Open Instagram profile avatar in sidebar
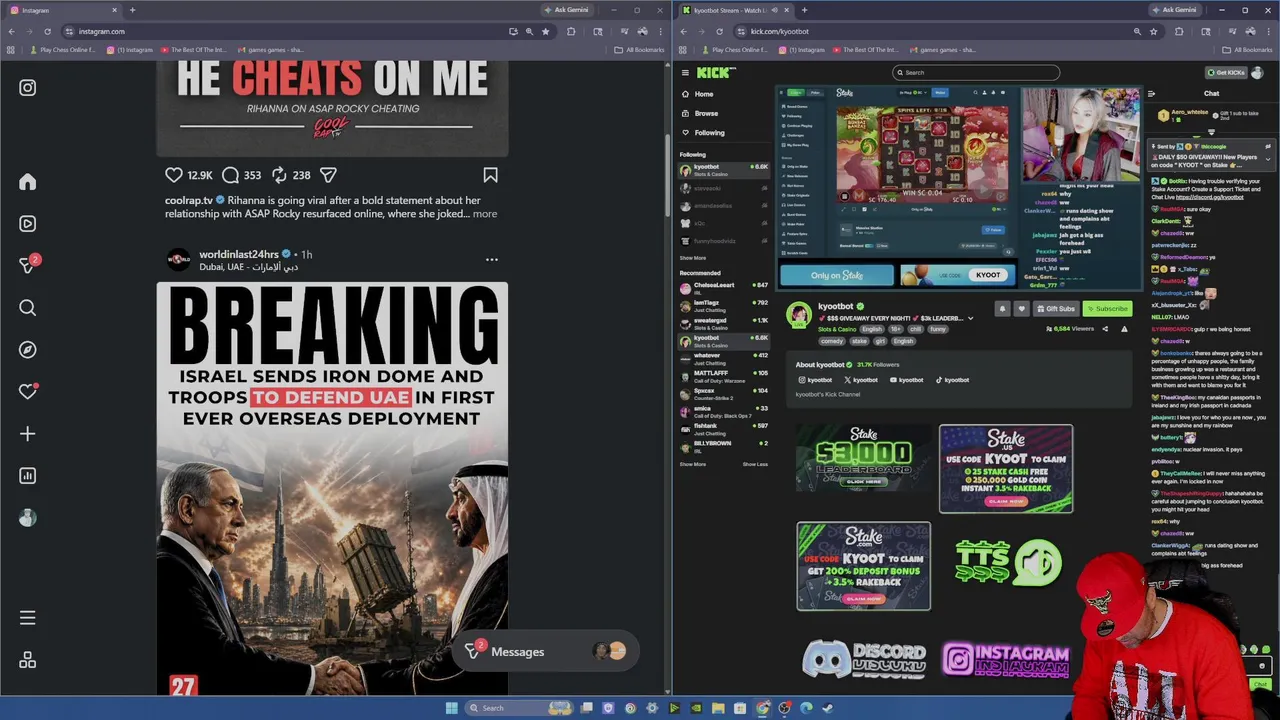Screen dimensions: 1280x720 click(x=28, y=518)
